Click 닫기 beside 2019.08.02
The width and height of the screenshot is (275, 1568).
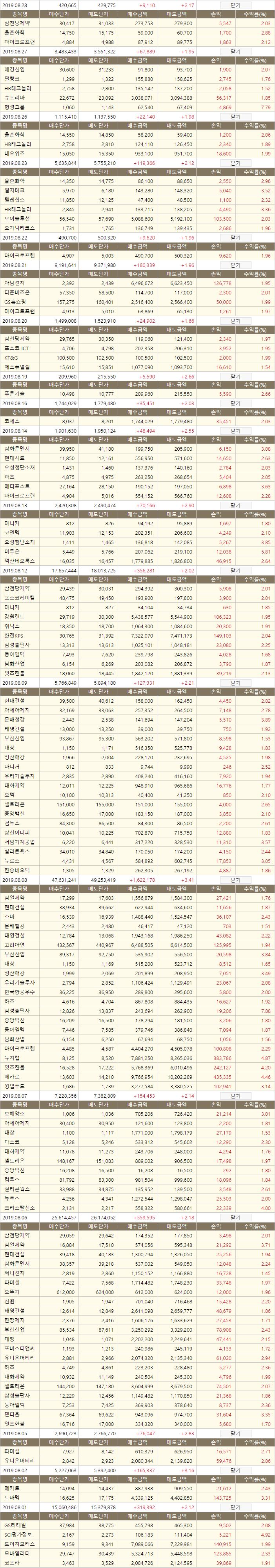[235, 1470]
